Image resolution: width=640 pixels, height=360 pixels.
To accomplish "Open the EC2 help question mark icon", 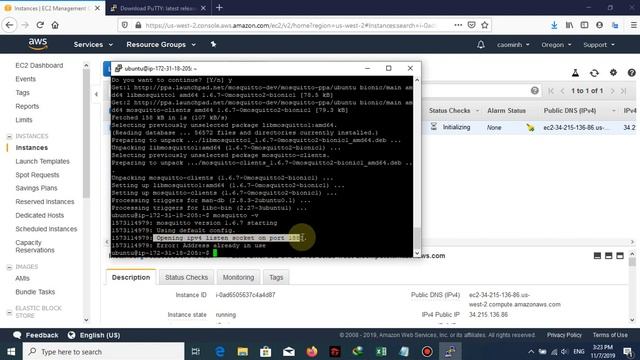I will pos(631,73).
